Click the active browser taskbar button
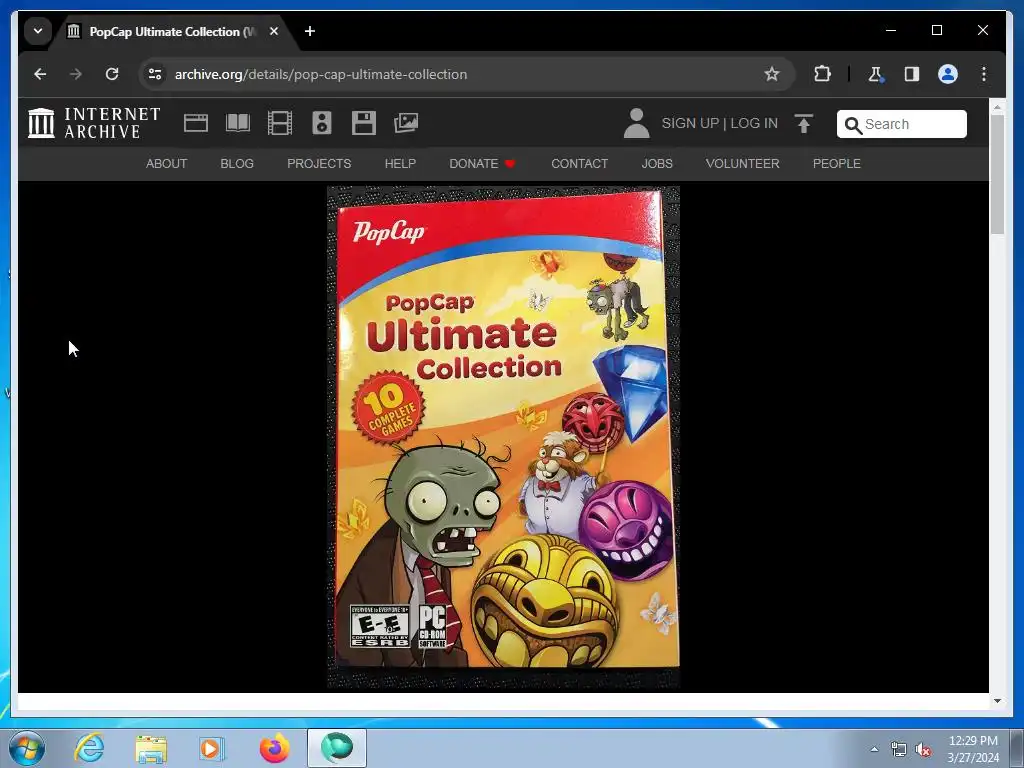 337,748
